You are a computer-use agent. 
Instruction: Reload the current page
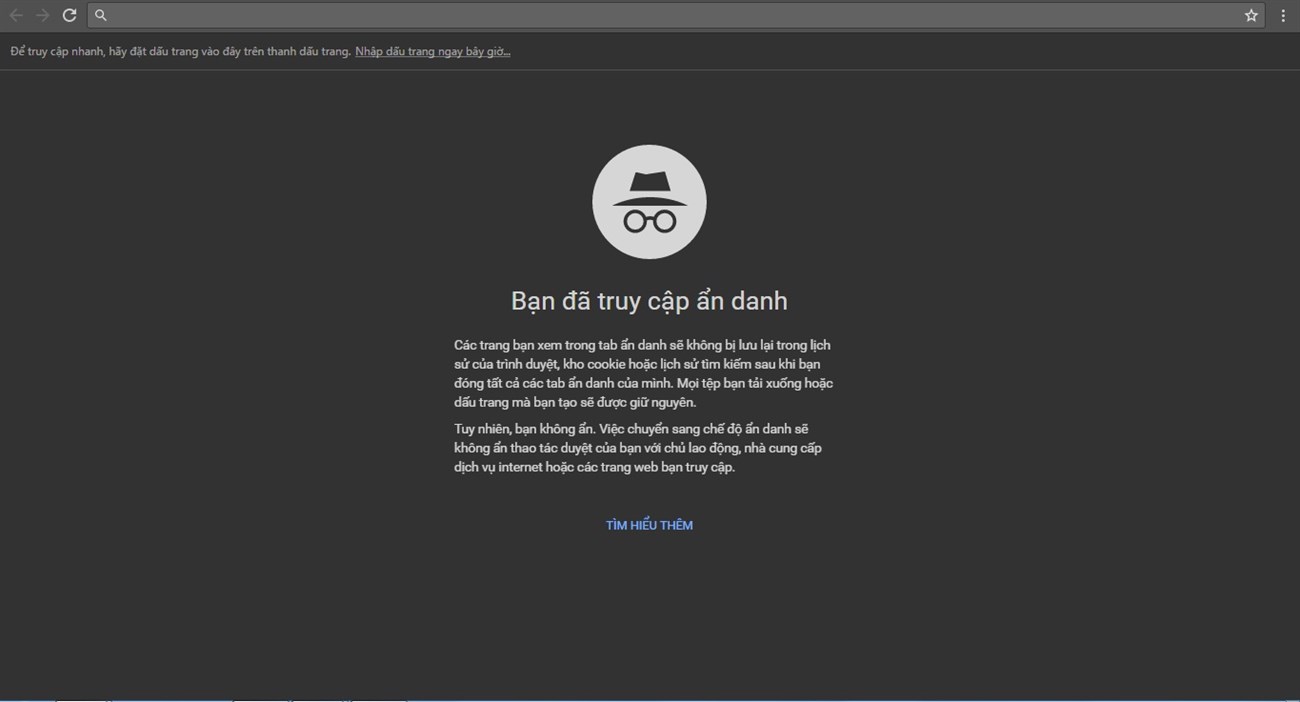tap(70, 15)
